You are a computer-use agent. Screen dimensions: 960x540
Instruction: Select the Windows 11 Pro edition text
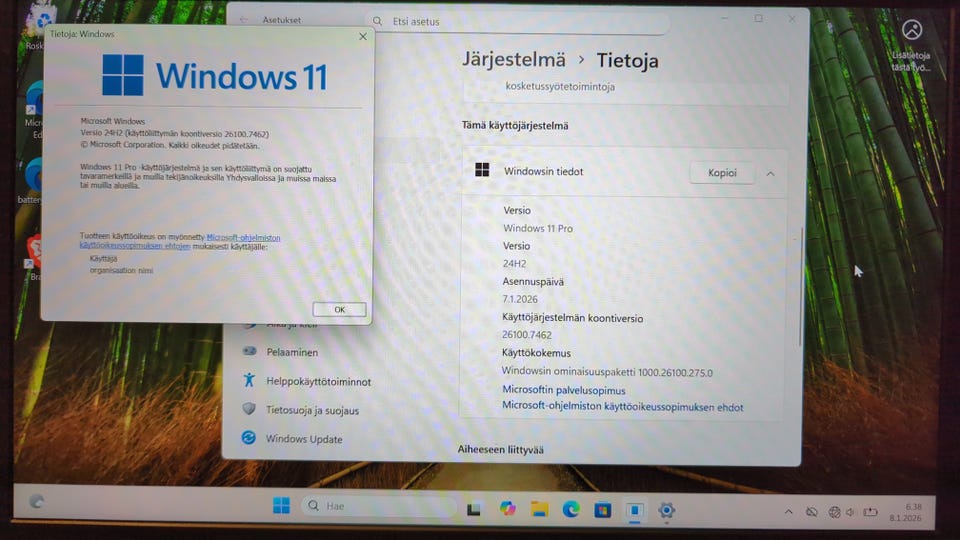(538, 228)
